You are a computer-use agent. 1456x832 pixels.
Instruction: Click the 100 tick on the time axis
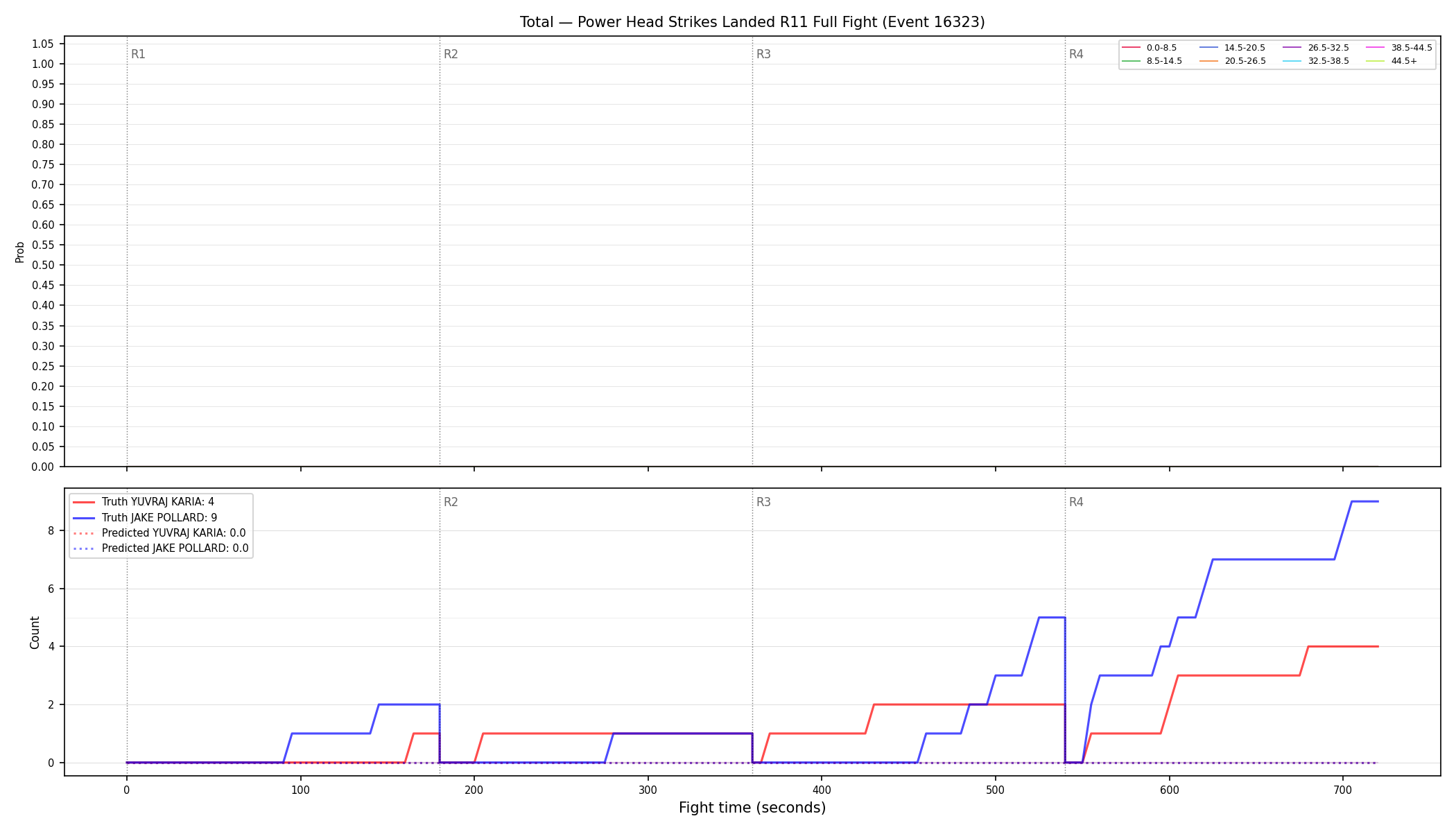[x=300, y=789]
